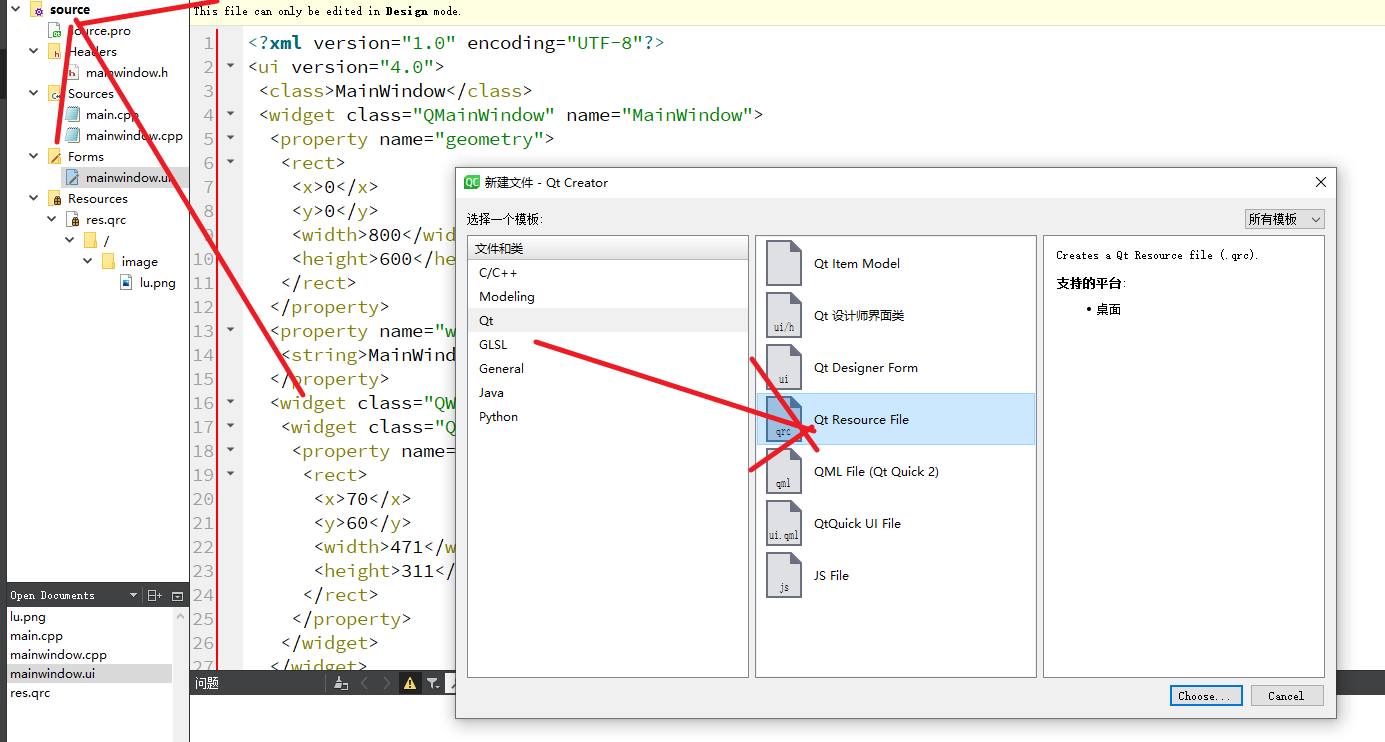Collapse the Sources folder
Screen dimensions: 1385x742
34,94
